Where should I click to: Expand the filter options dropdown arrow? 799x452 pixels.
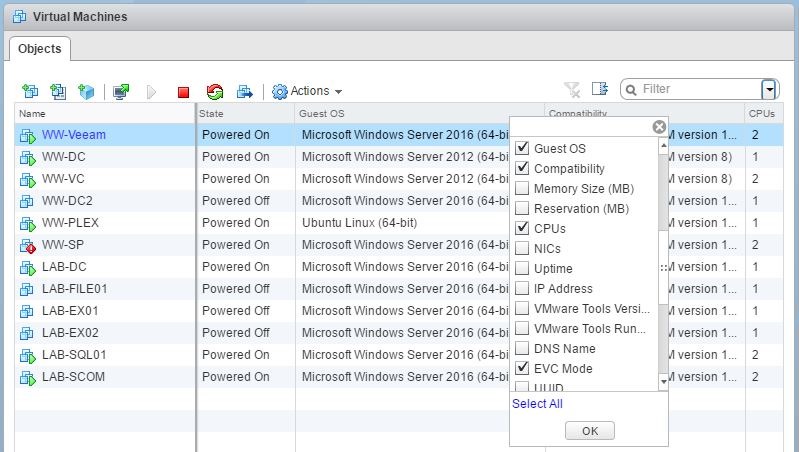pyautogui.click(x=768, y=89)
